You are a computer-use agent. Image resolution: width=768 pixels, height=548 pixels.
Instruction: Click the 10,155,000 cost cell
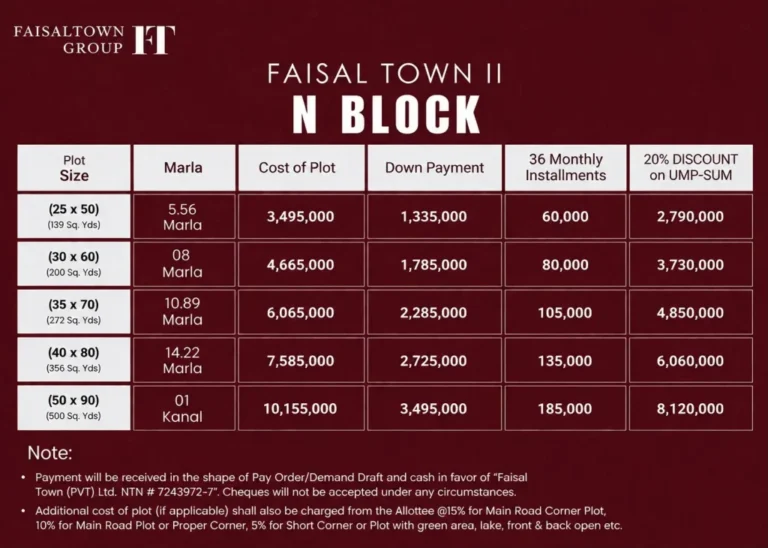point(301,408)
